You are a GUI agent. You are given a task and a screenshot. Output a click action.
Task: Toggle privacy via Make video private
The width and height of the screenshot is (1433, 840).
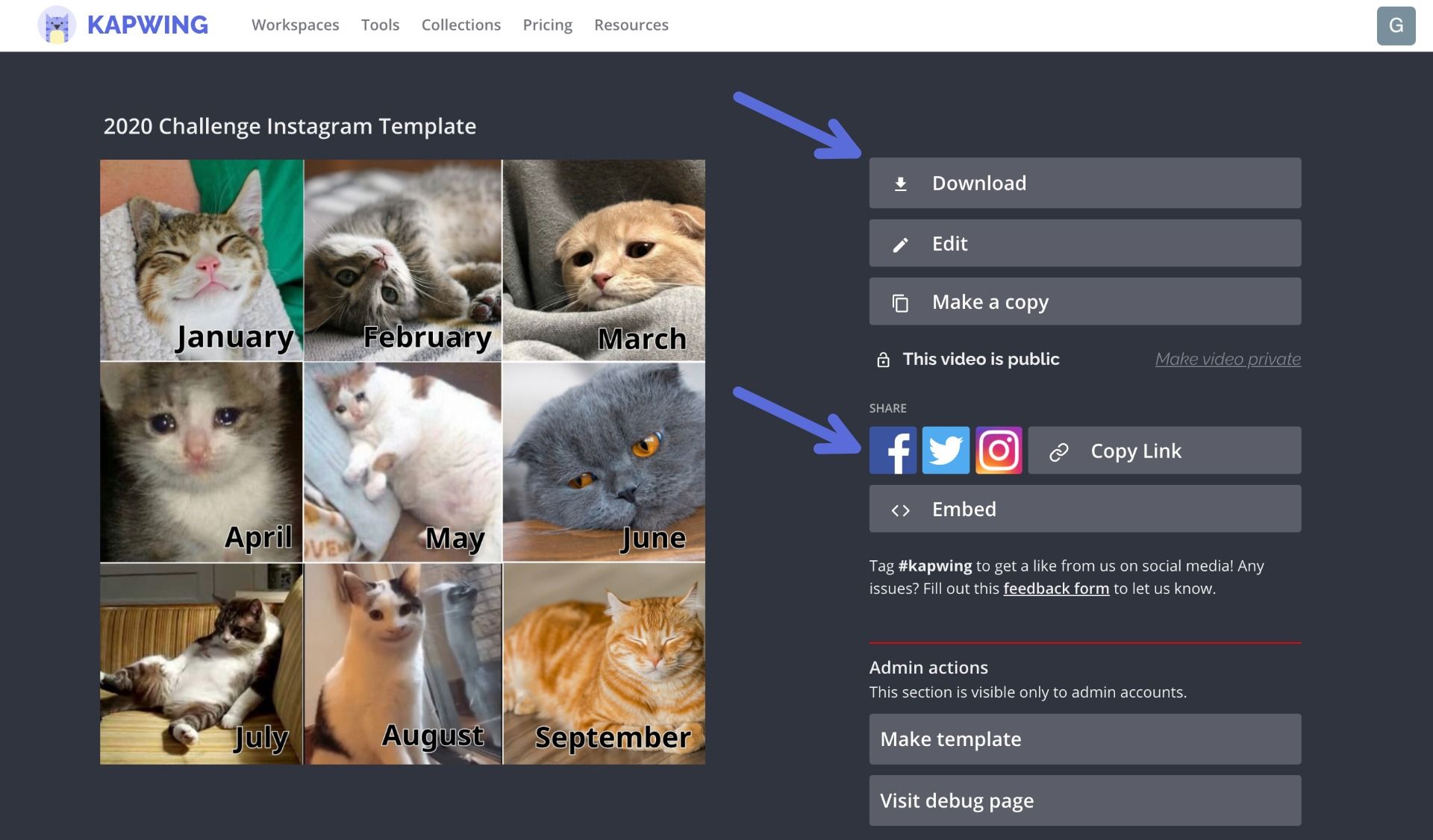click(1227, 360)
